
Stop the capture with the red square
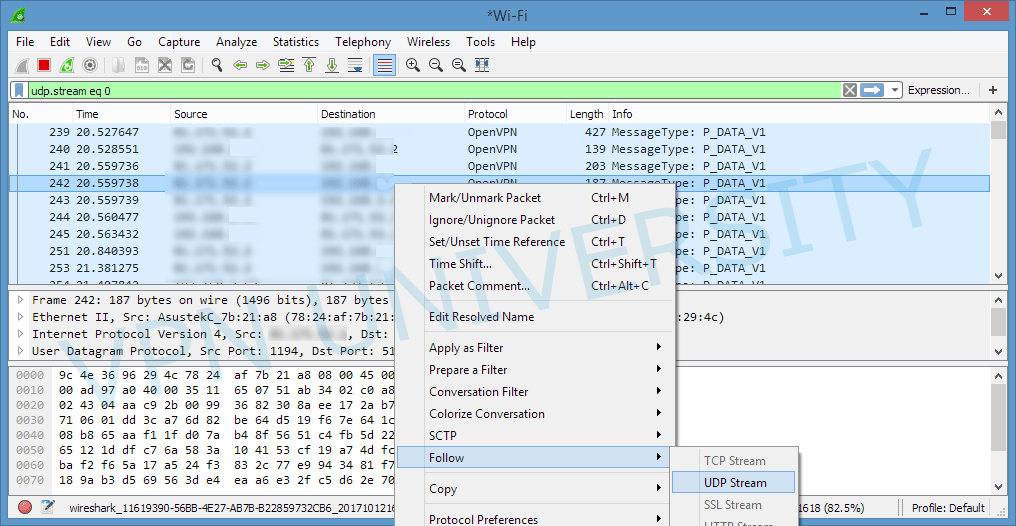click(43, 65)
